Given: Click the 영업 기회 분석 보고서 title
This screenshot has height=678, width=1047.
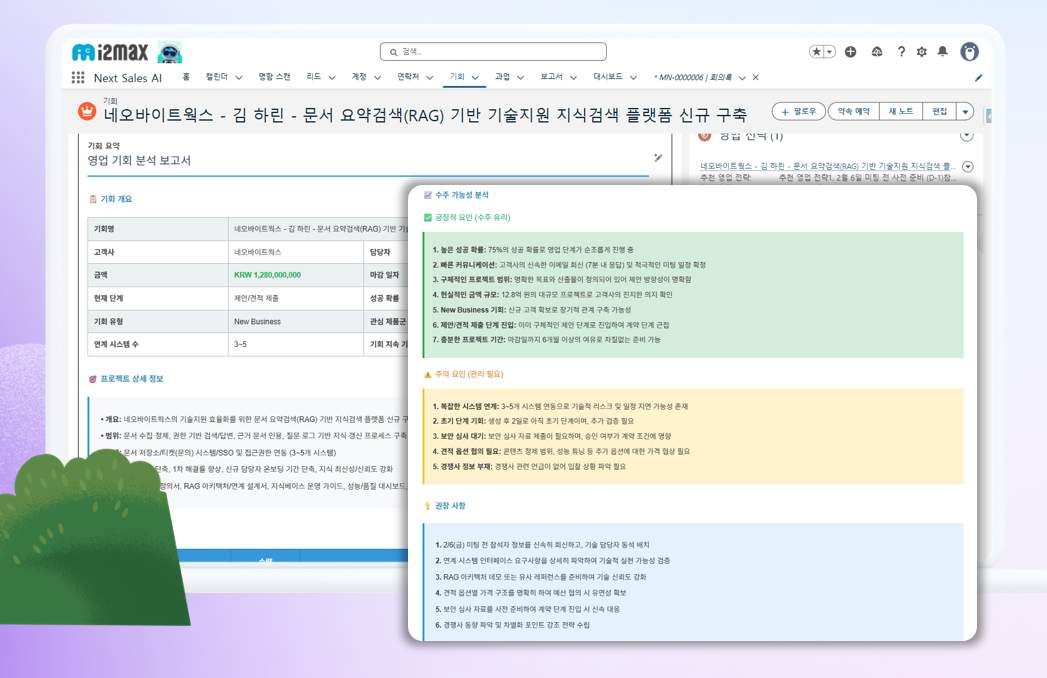Looking at the screenshot, I should click(139, 160).
